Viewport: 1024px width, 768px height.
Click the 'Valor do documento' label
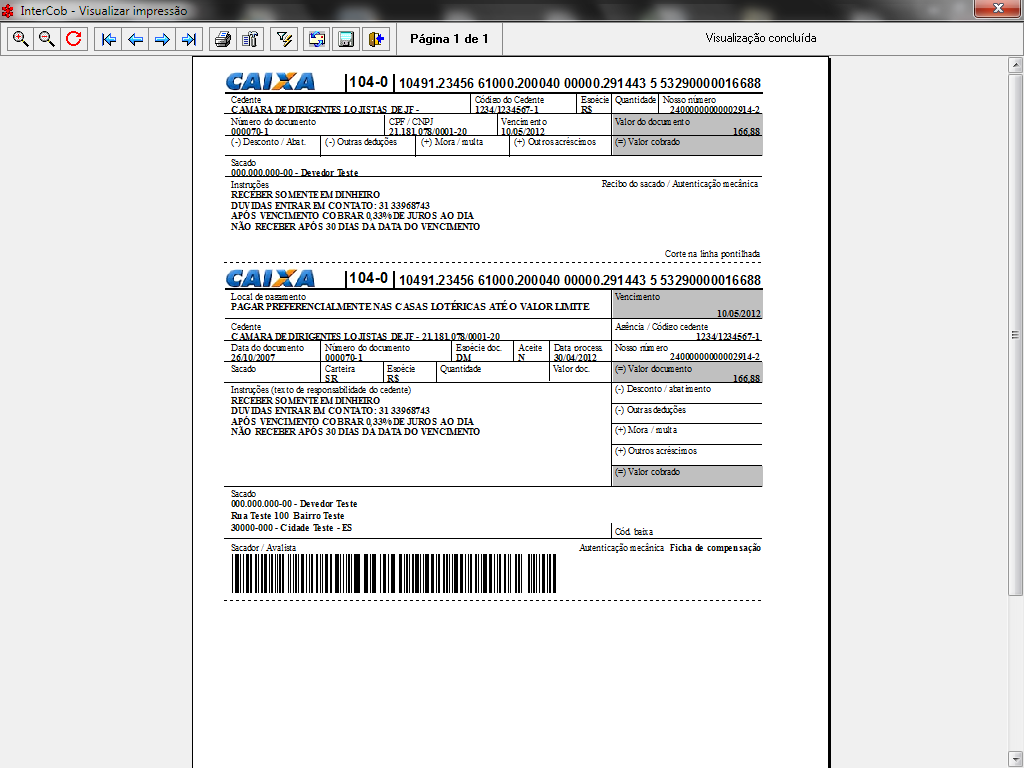click(x=652, y=121)
